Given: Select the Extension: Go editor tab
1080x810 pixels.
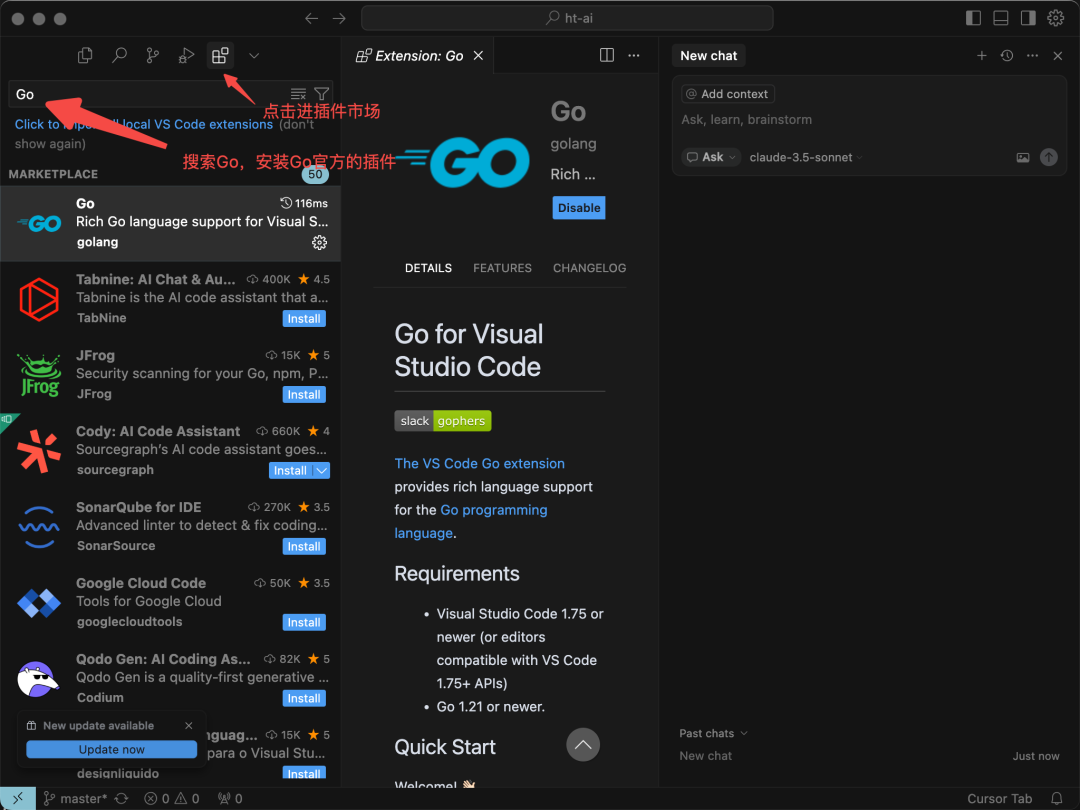Looking at the screenshot, I should click(x=417, y=56).
